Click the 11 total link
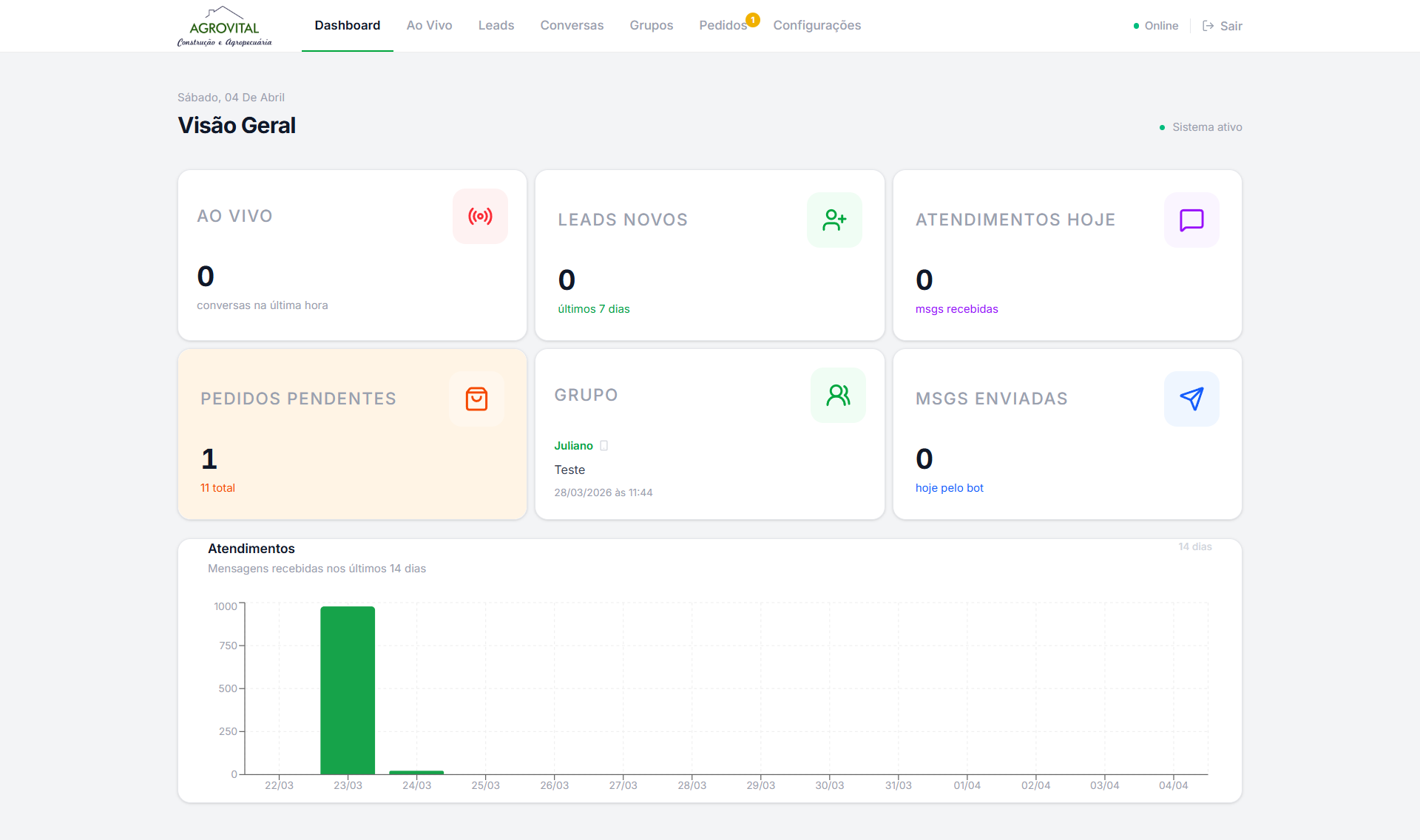1420x840 pixels. click(x=217, y=488)
